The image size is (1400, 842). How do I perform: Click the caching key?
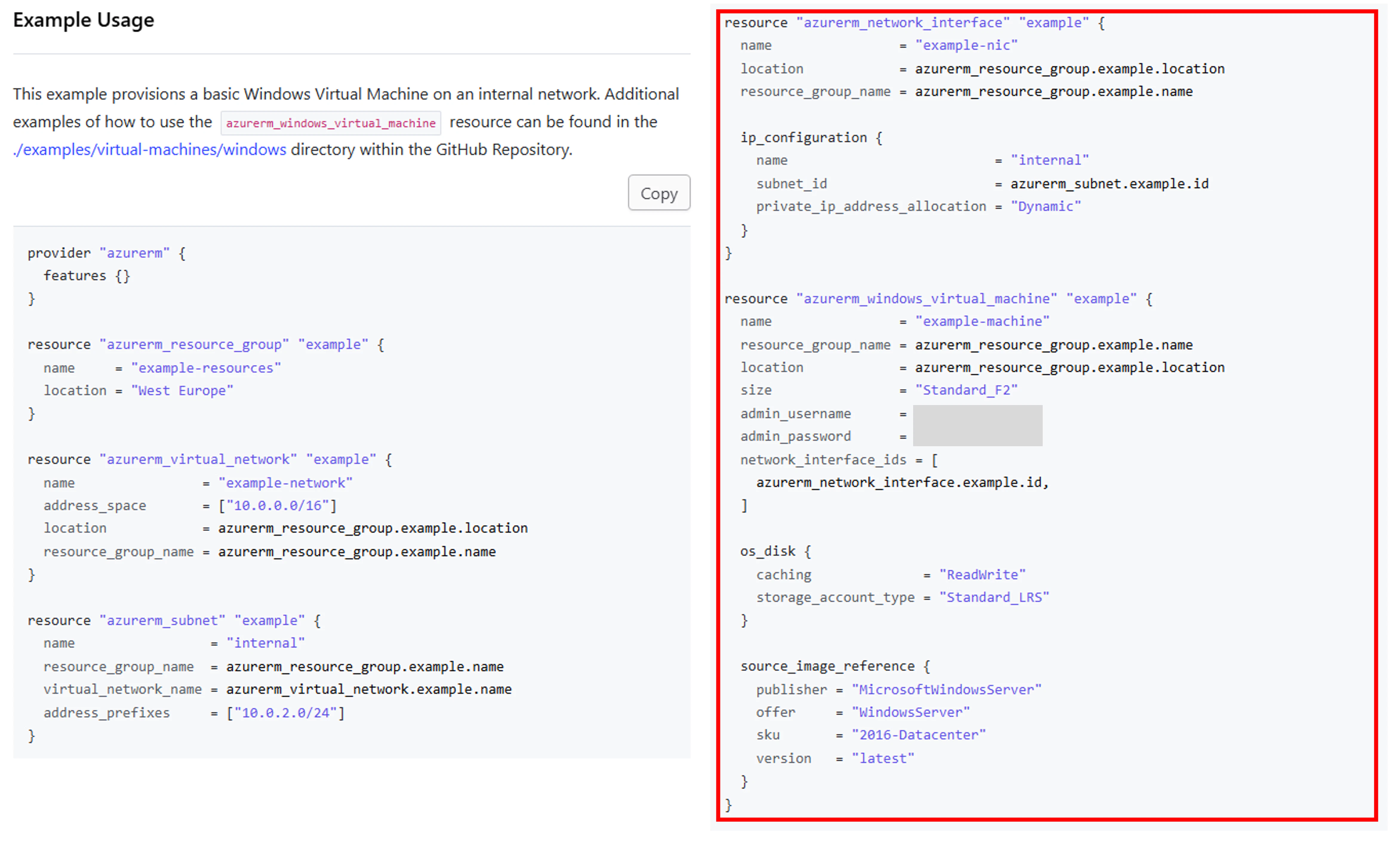[783, 575]
